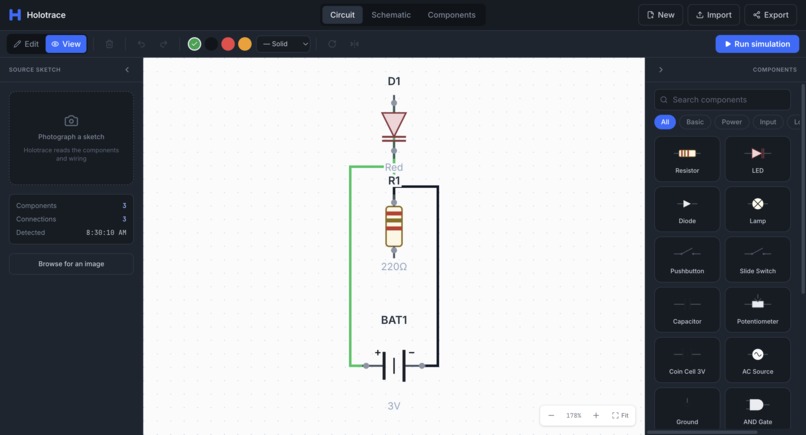Pick the LED component

pyautogui.click(x=758, y=159)
